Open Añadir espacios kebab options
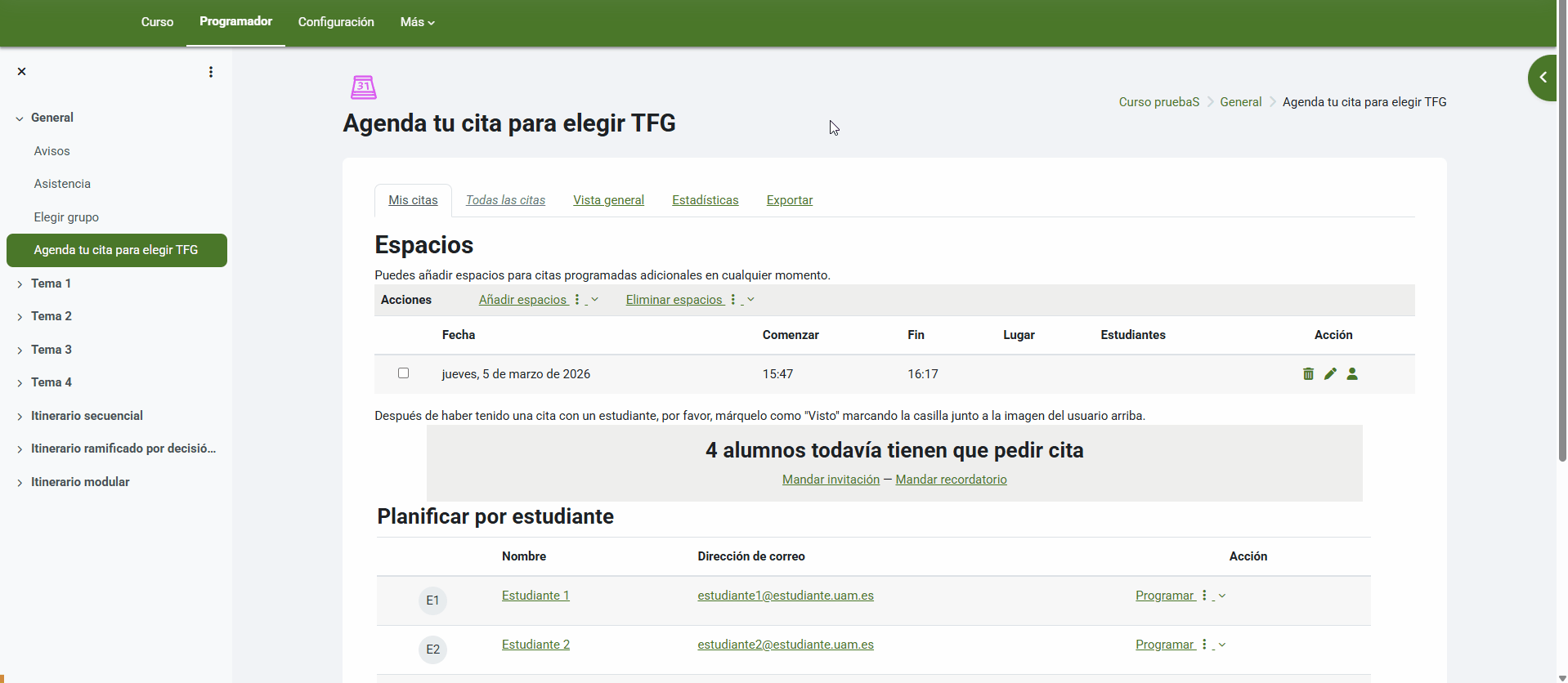Viewport: 1568px width, 683px height. point(577,300)
